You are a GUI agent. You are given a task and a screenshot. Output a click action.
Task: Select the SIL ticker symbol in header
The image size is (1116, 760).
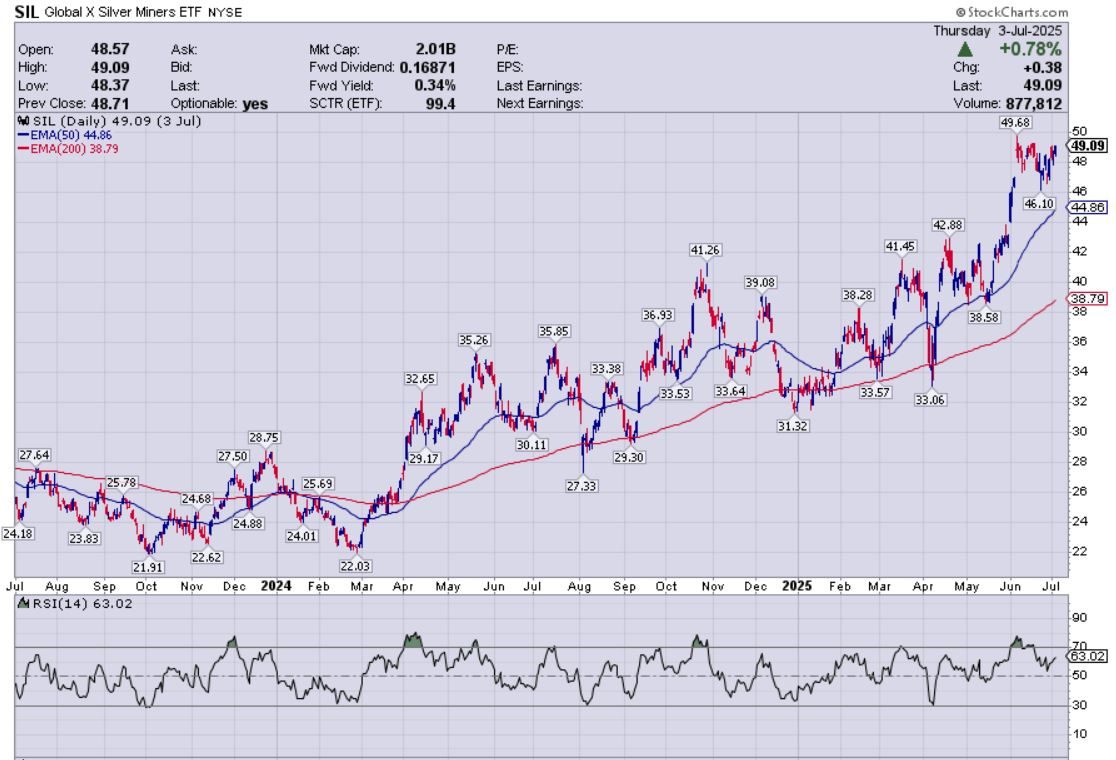[26, 12]
